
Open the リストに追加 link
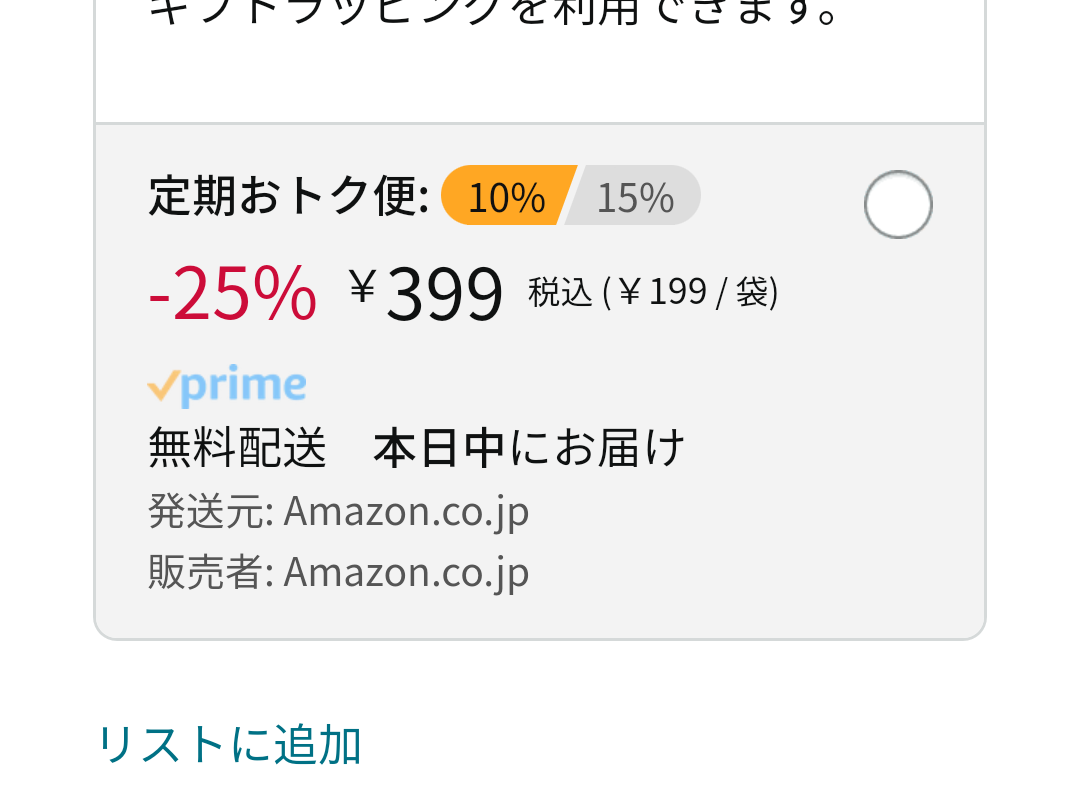click(x=230, y=745)
